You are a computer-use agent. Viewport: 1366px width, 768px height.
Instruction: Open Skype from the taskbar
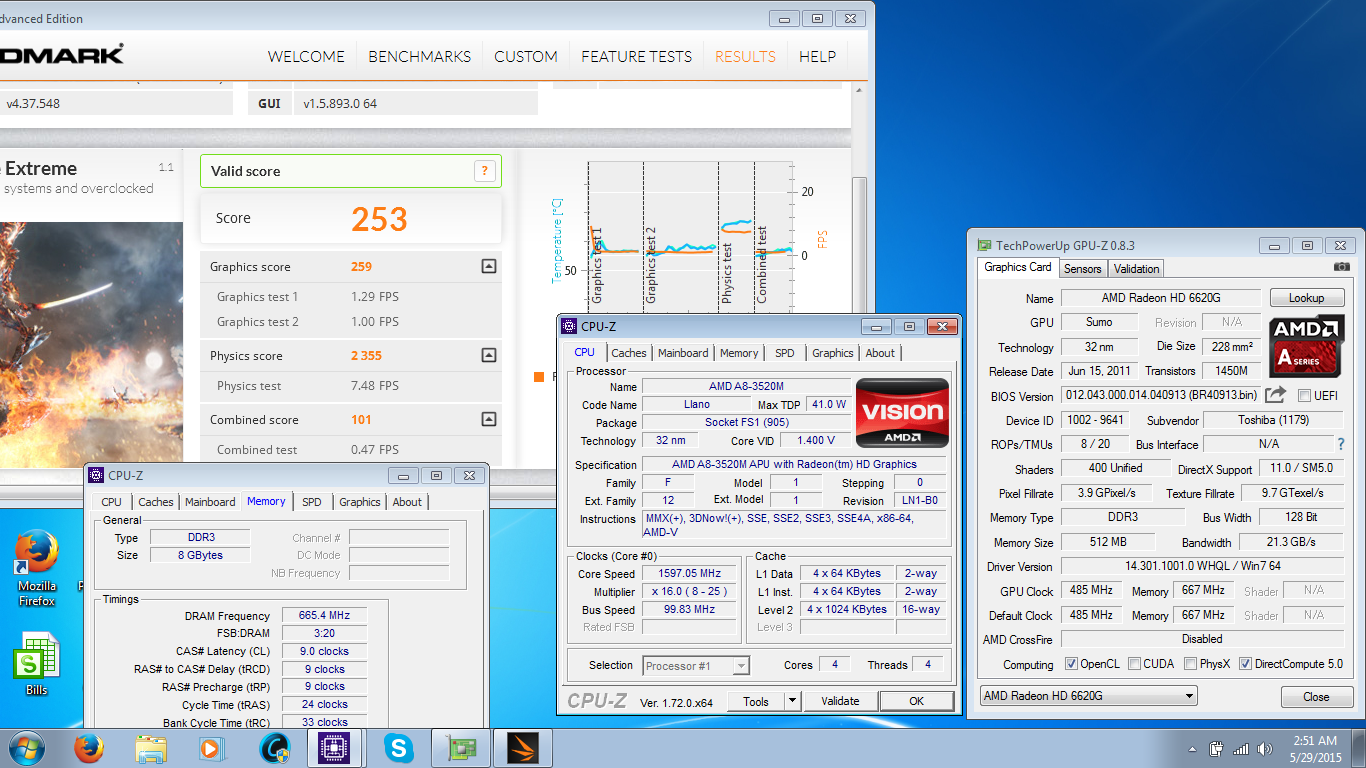(398, 748)
